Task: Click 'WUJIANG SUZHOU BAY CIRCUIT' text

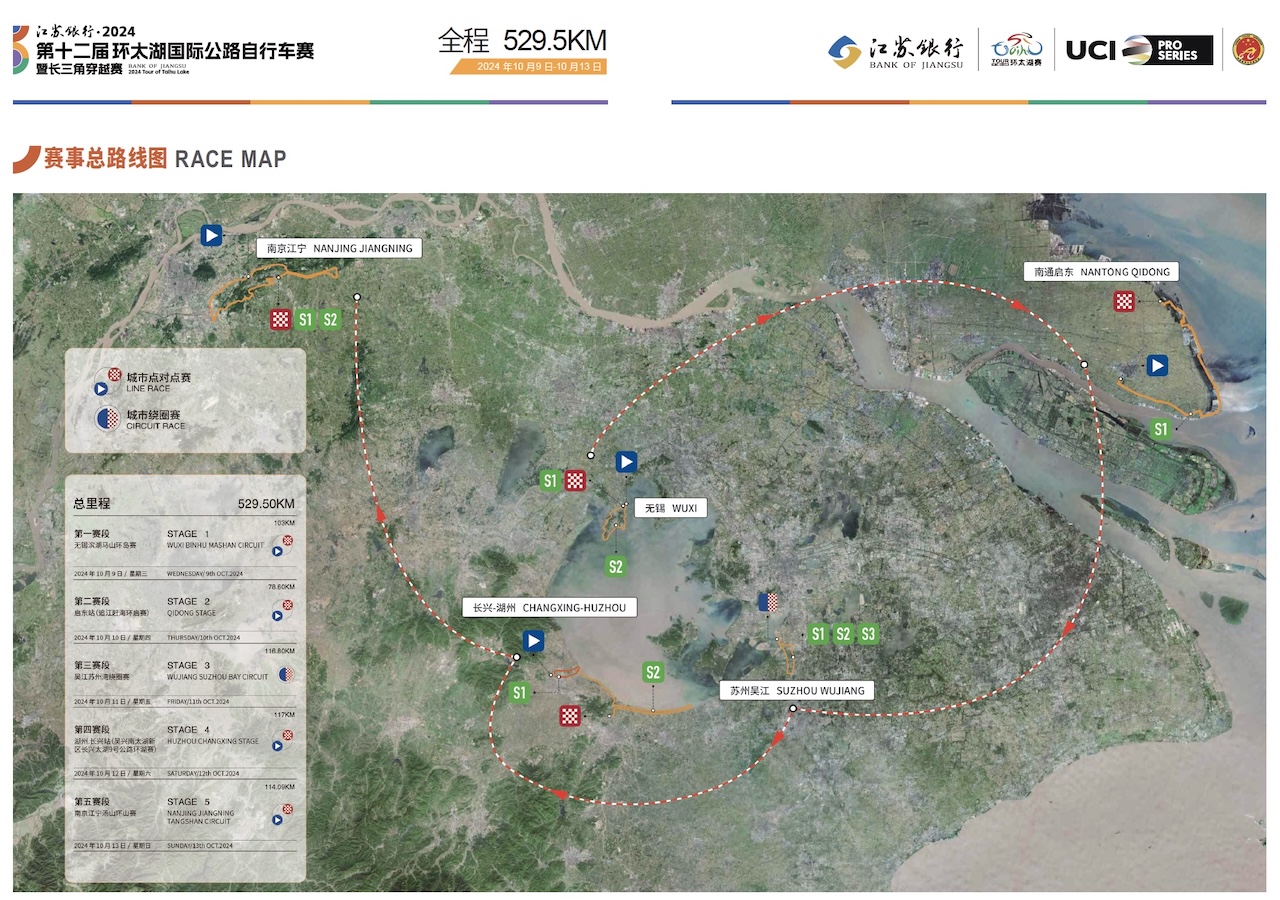Action: pos(217,677)
